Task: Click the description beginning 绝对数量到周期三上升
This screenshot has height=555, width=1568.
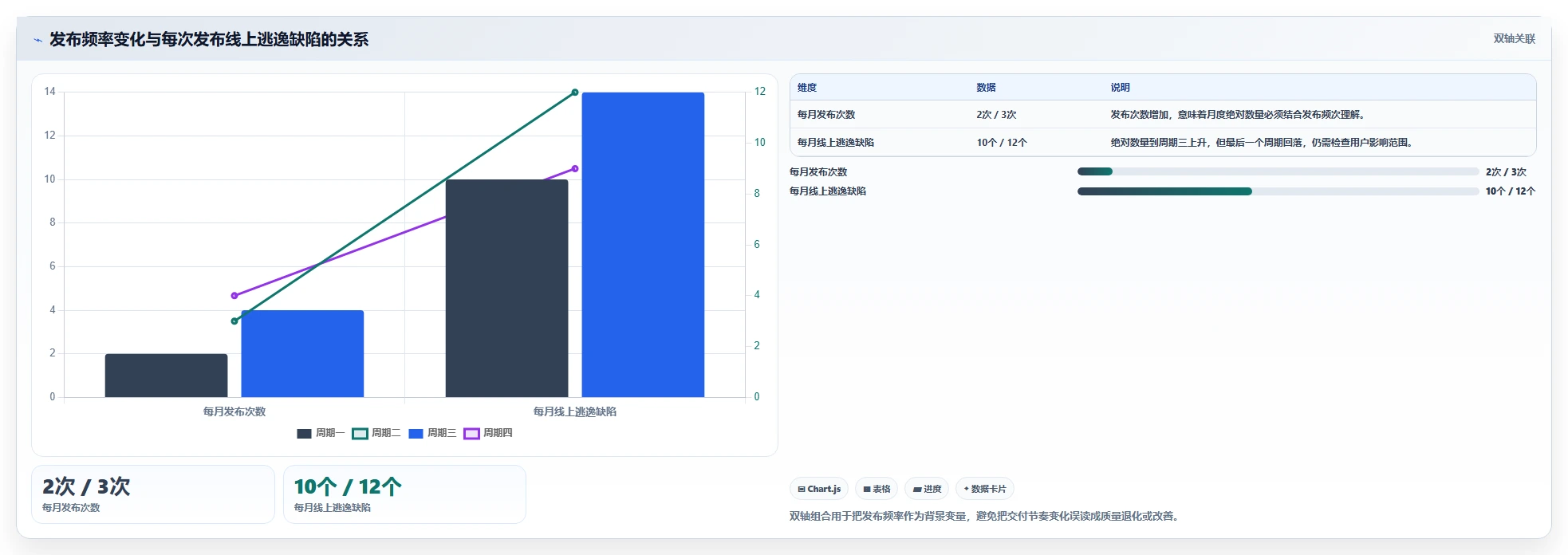Action: (1263, 143)
